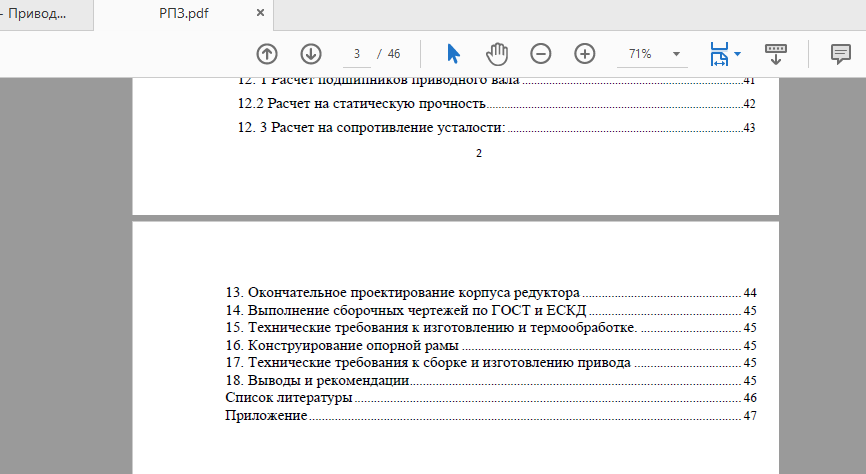
Task: Jump to 'Приложение' contents entry
Action: [266, 416]
